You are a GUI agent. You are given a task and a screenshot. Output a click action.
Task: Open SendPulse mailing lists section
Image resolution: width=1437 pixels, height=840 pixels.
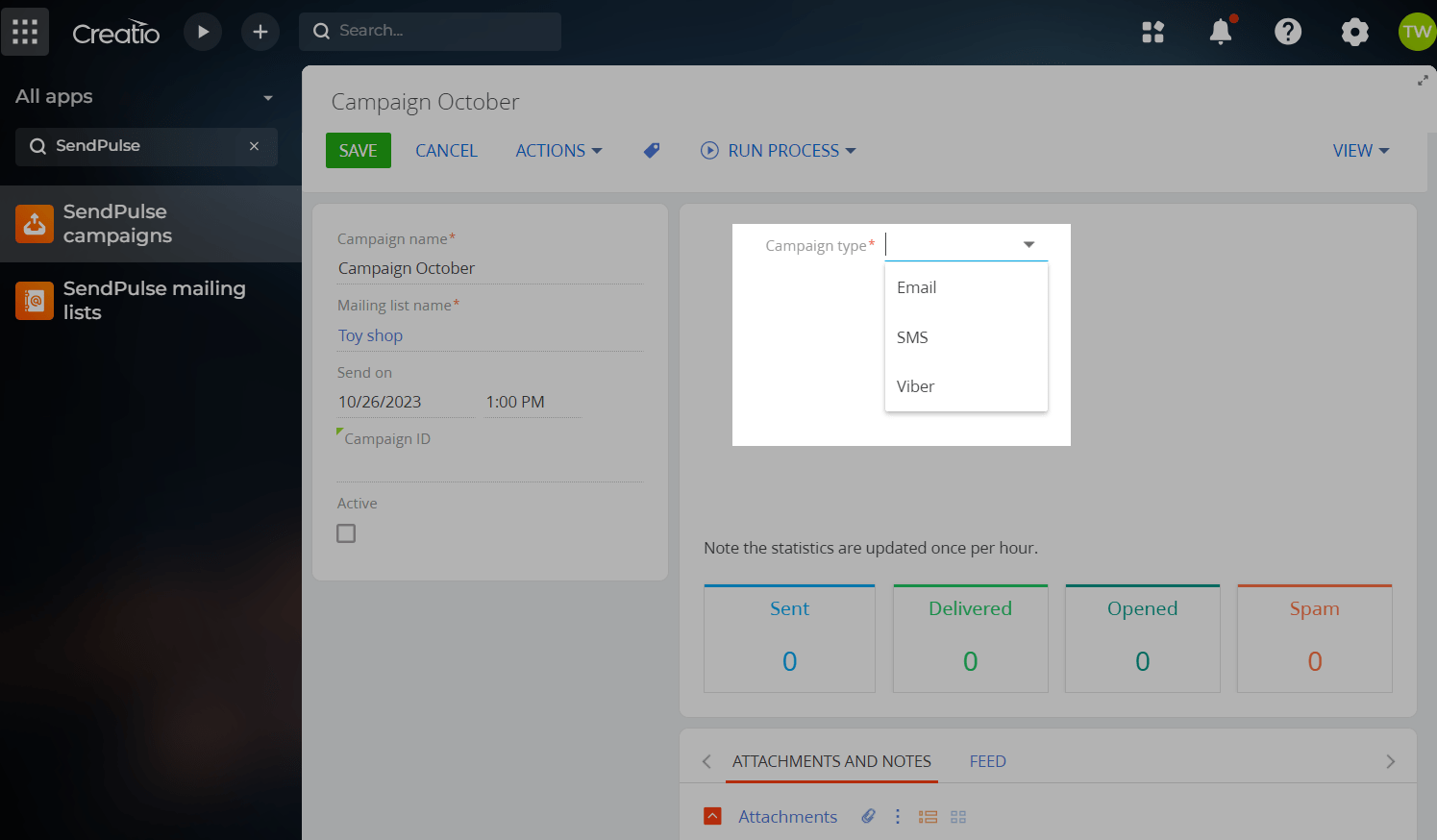pyautogui.click(x=151, y=301)
